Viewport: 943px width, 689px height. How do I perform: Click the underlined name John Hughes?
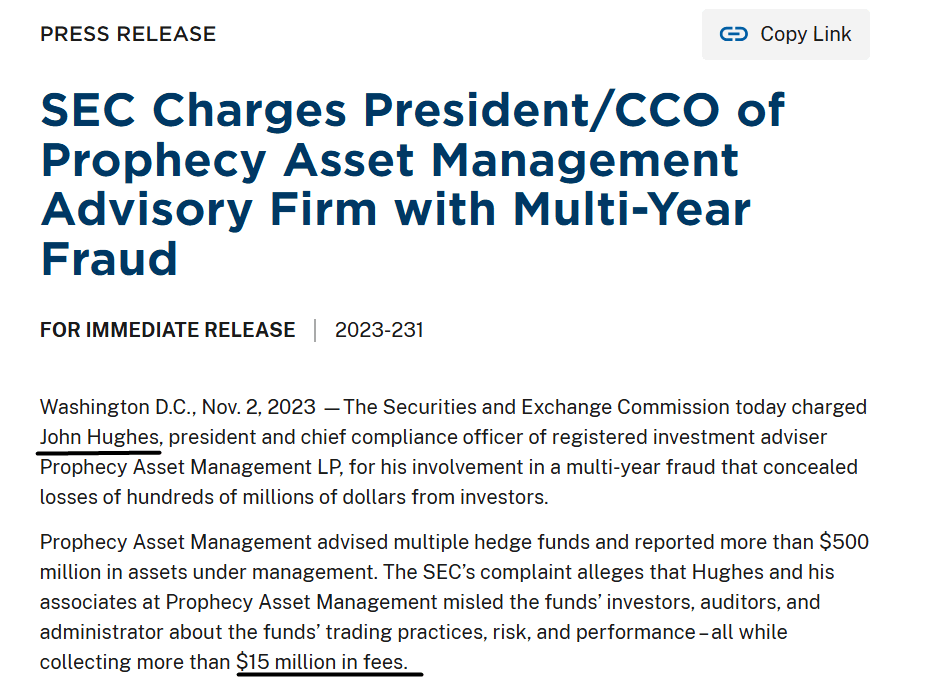(100, 437)
